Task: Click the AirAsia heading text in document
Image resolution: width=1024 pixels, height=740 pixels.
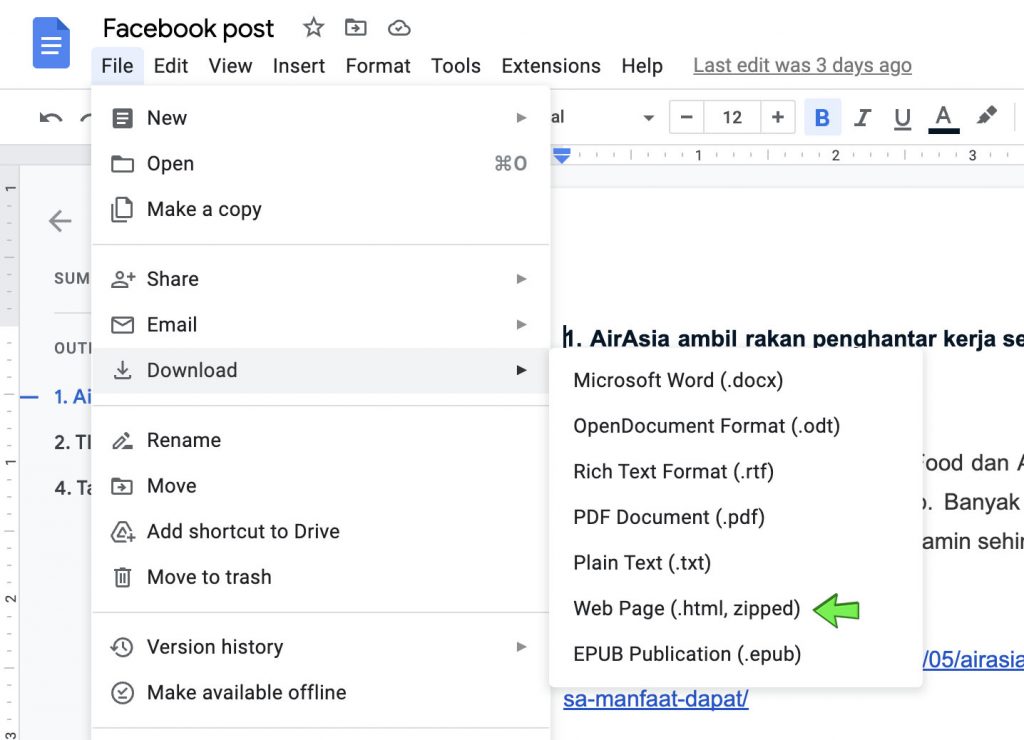Action: click(x=793, y=338)
